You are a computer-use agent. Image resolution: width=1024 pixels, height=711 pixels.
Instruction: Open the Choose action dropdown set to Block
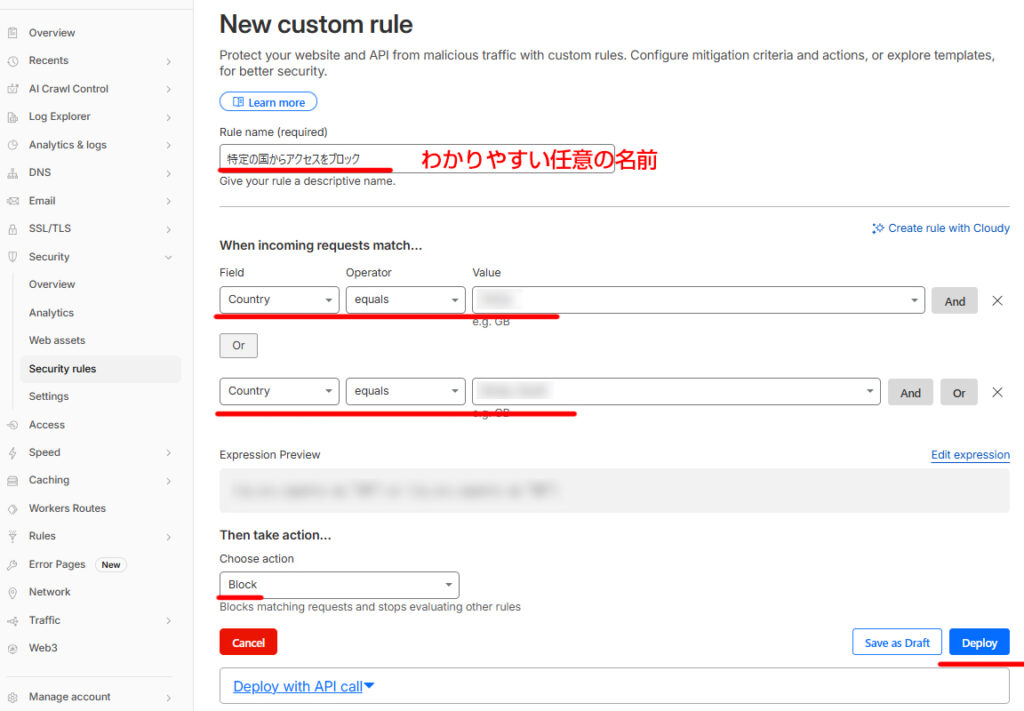click(339, 585)
